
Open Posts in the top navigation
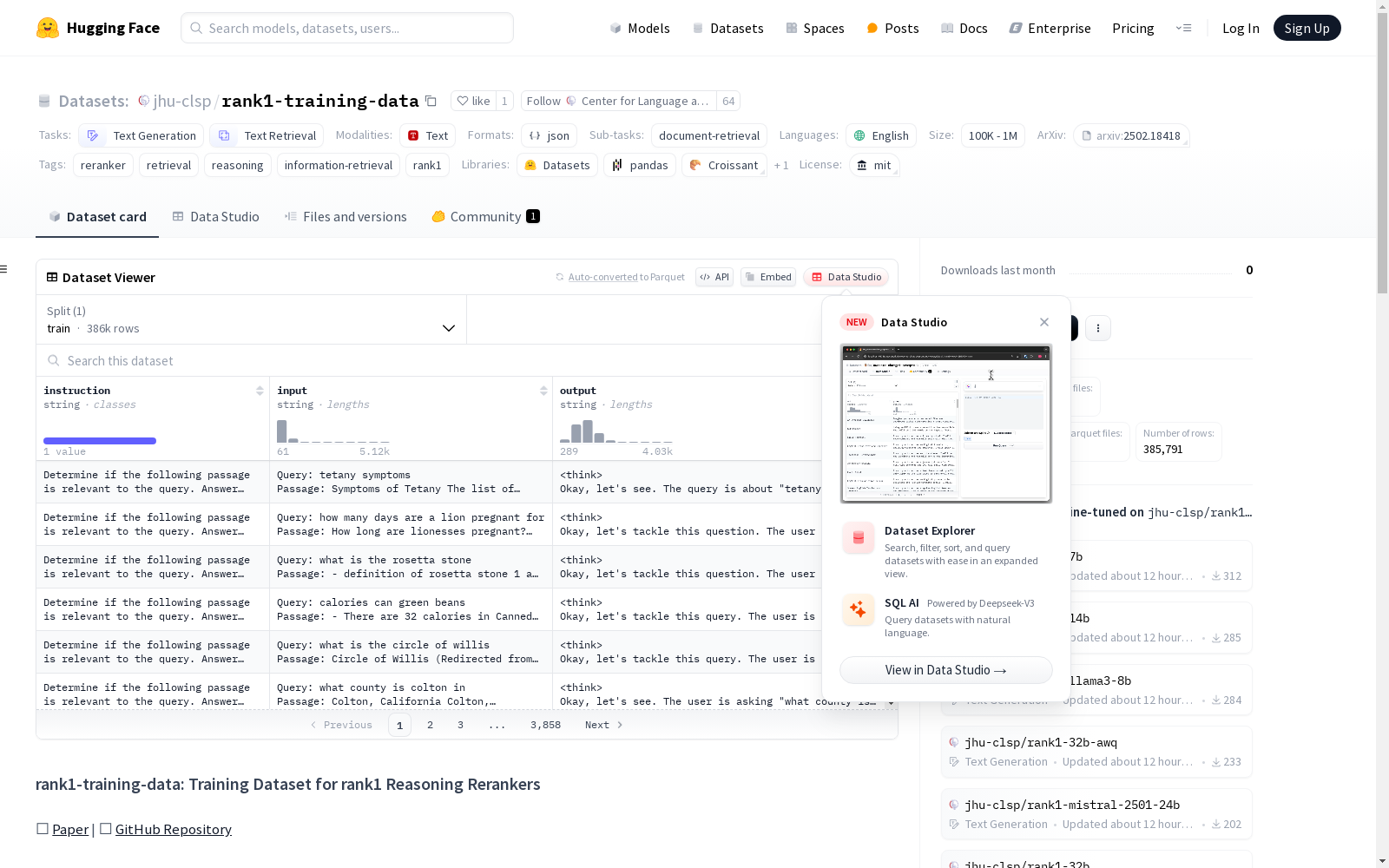[x=892, y=28]
